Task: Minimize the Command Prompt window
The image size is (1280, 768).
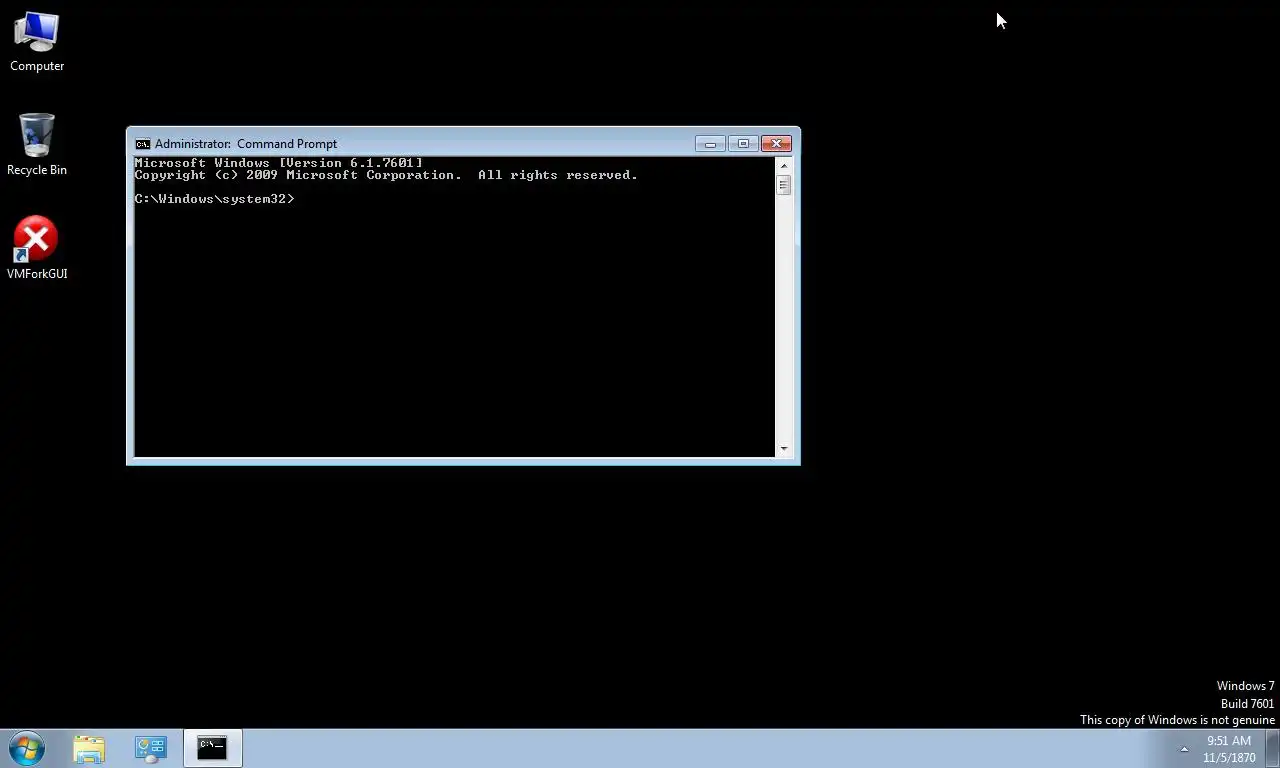Action: (710, 144)
